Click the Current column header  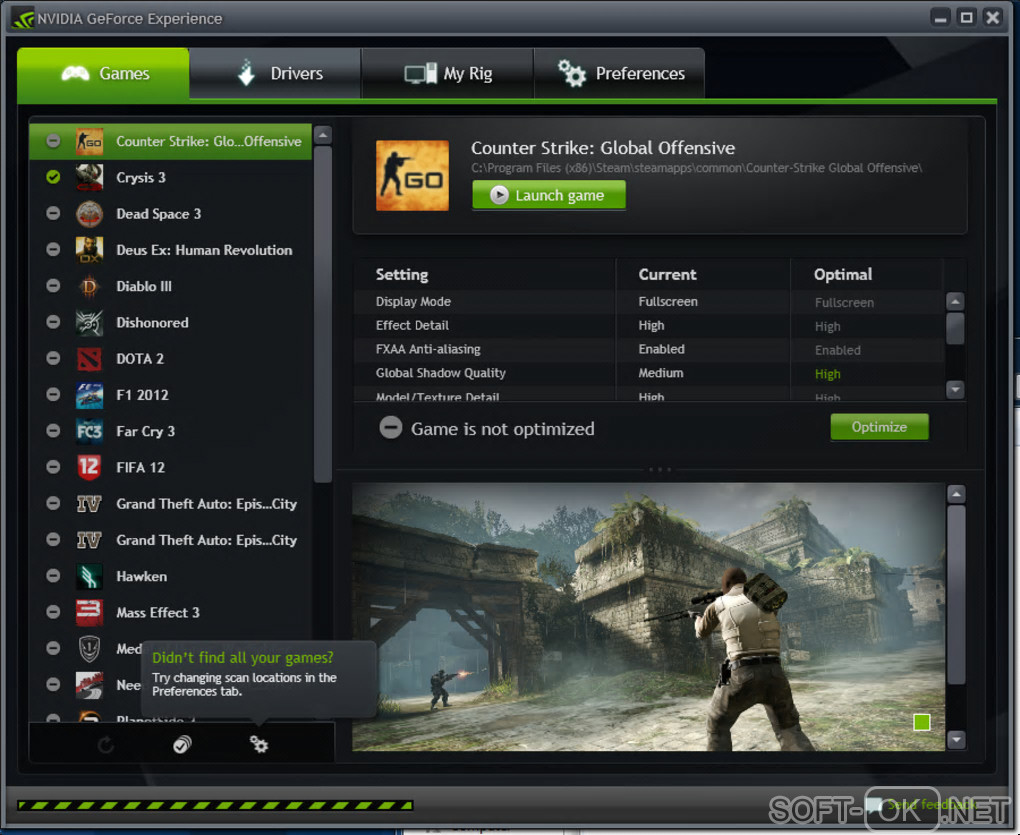coord(667,274)
